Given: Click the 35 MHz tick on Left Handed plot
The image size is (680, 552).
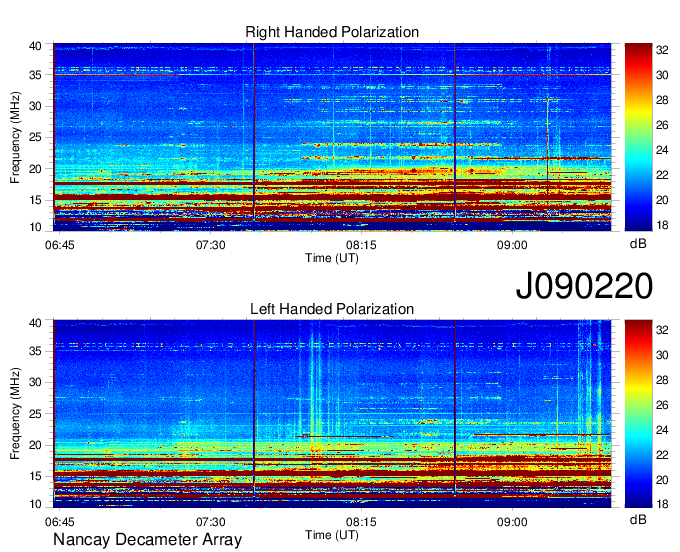Looking at the screenshot, I should point(36,351).
